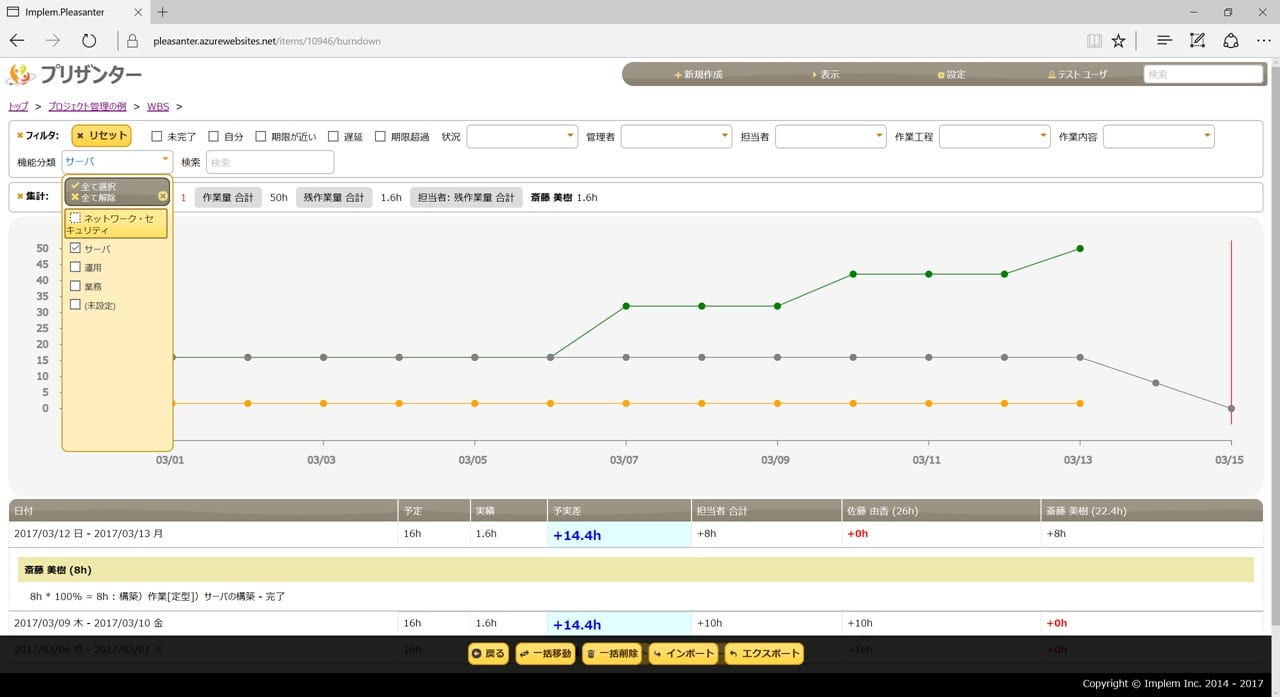Check the (未設定) option in the list
The height and width of the screenshot is (697, 1280).
75,305
